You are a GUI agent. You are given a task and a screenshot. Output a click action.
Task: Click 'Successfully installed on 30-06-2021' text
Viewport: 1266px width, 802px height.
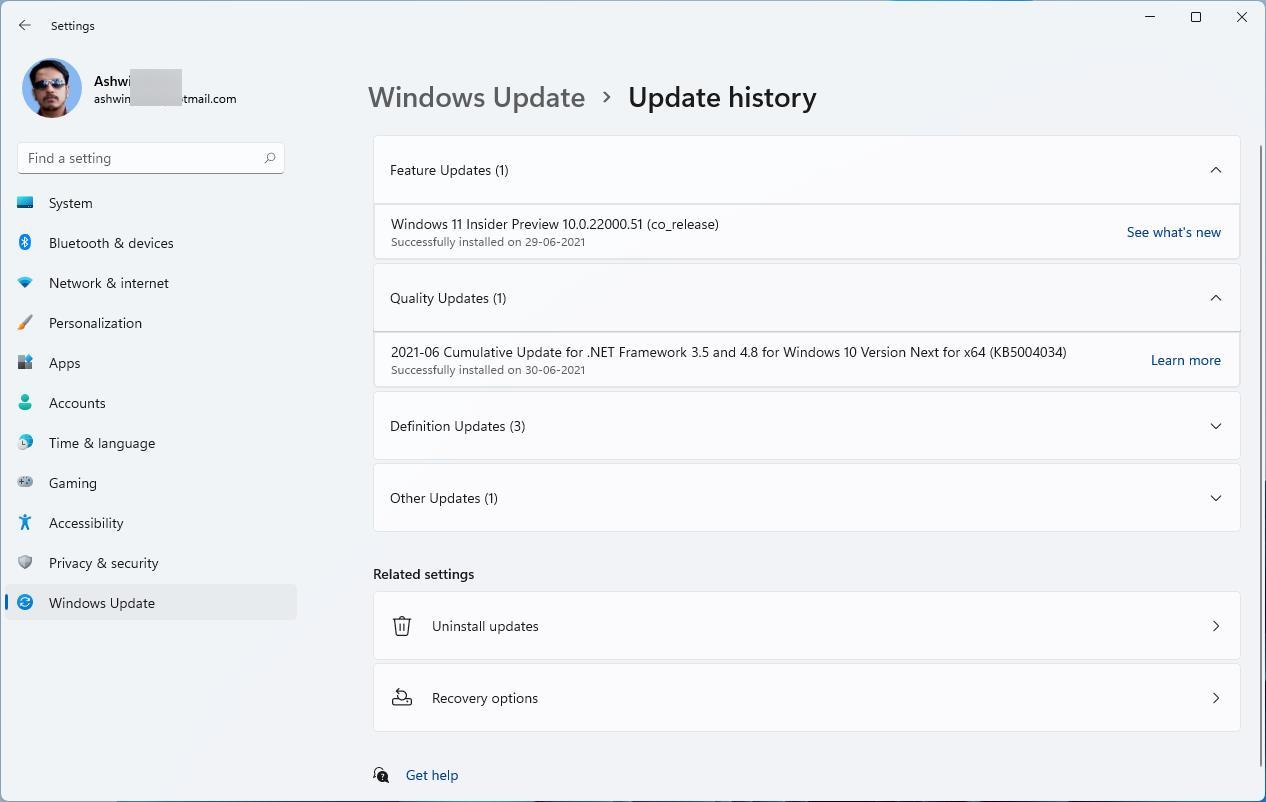[x=488, y=370]
